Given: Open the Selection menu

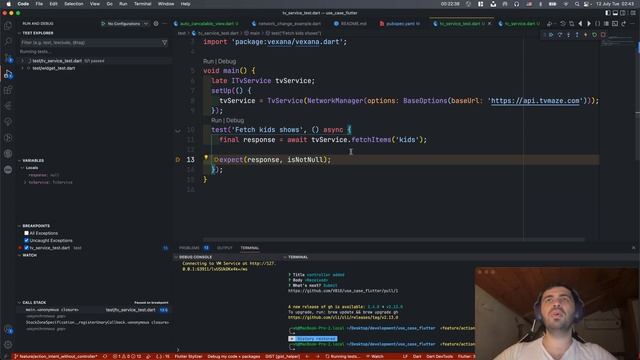Looking at the screenshot, I should [x=74, y=4].
